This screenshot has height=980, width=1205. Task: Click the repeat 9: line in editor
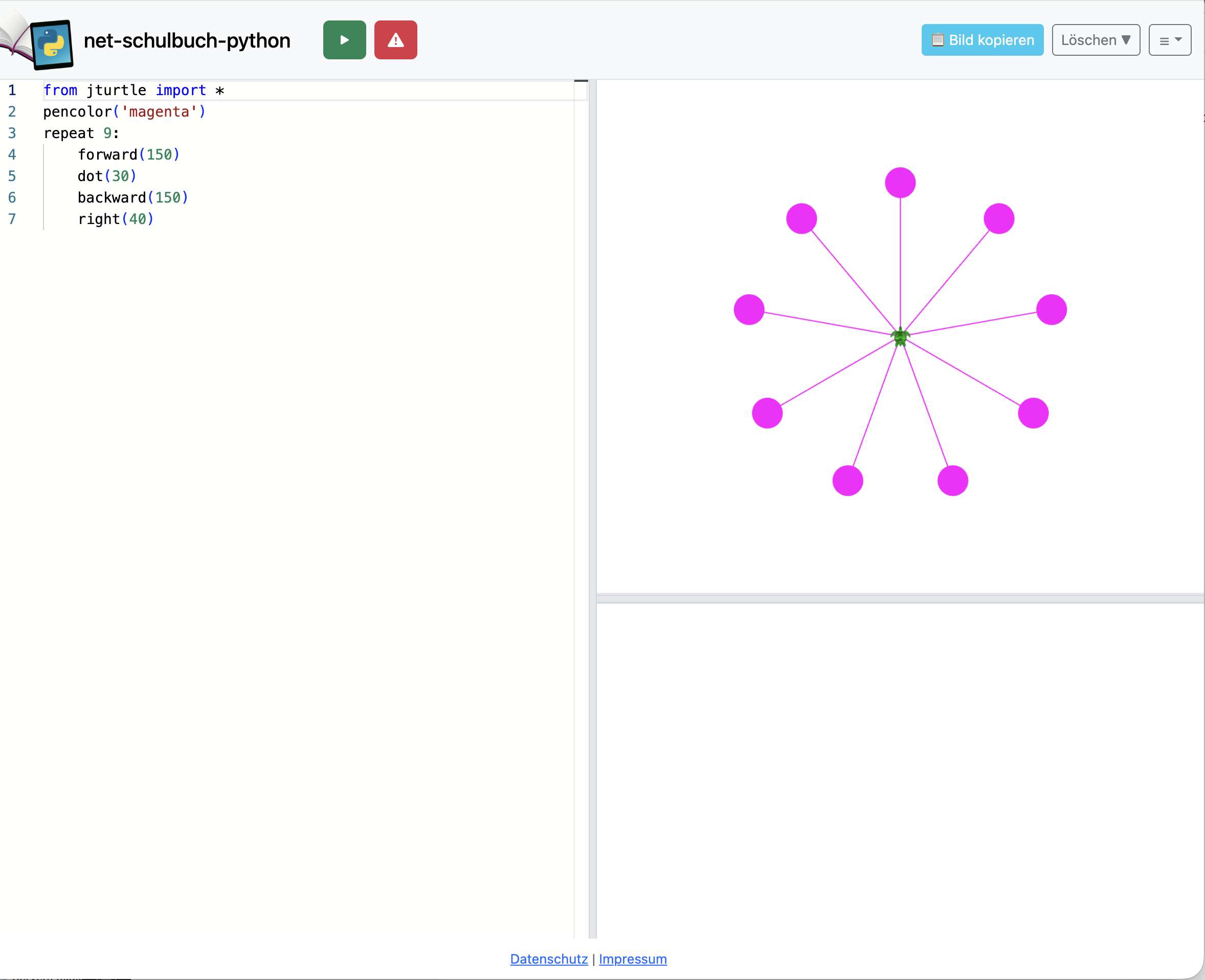81,133
